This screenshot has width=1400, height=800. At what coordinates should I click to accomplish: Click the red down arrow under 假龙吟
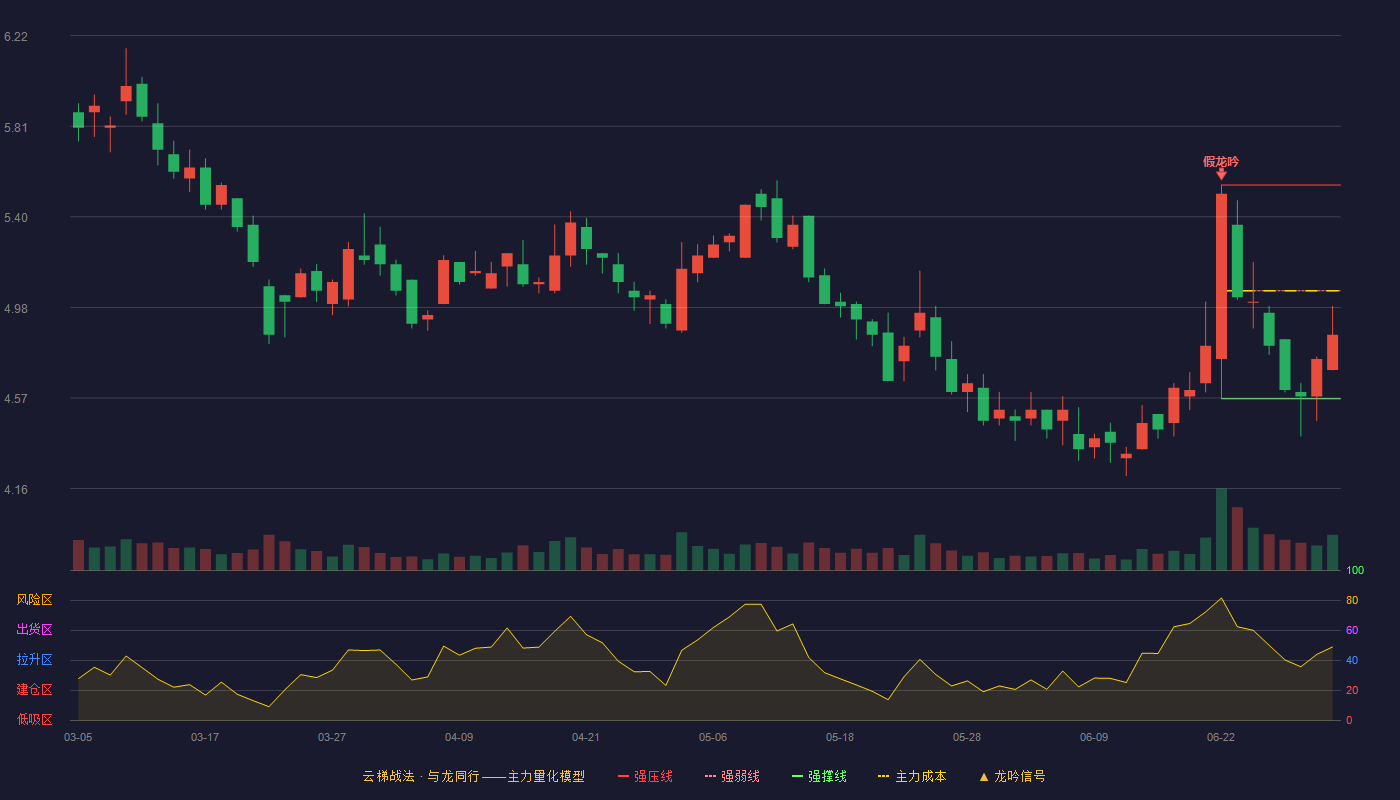point(1221,174)
